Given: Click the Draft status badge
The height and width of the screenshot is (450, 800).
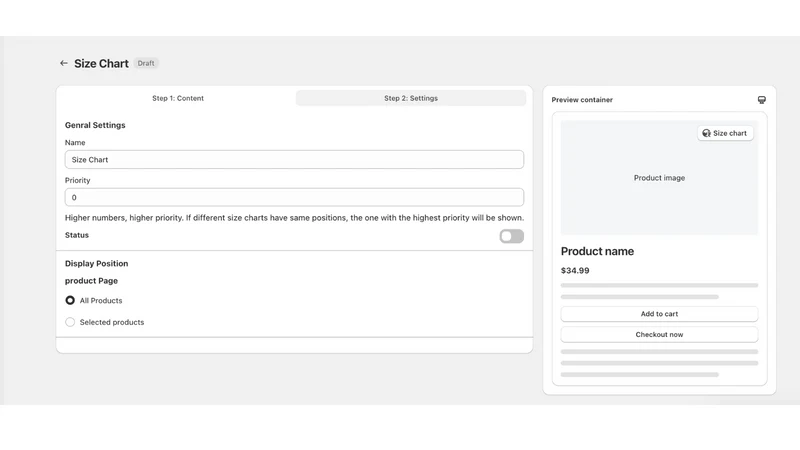Looking at the screenshot, I should tap(146, 63).
